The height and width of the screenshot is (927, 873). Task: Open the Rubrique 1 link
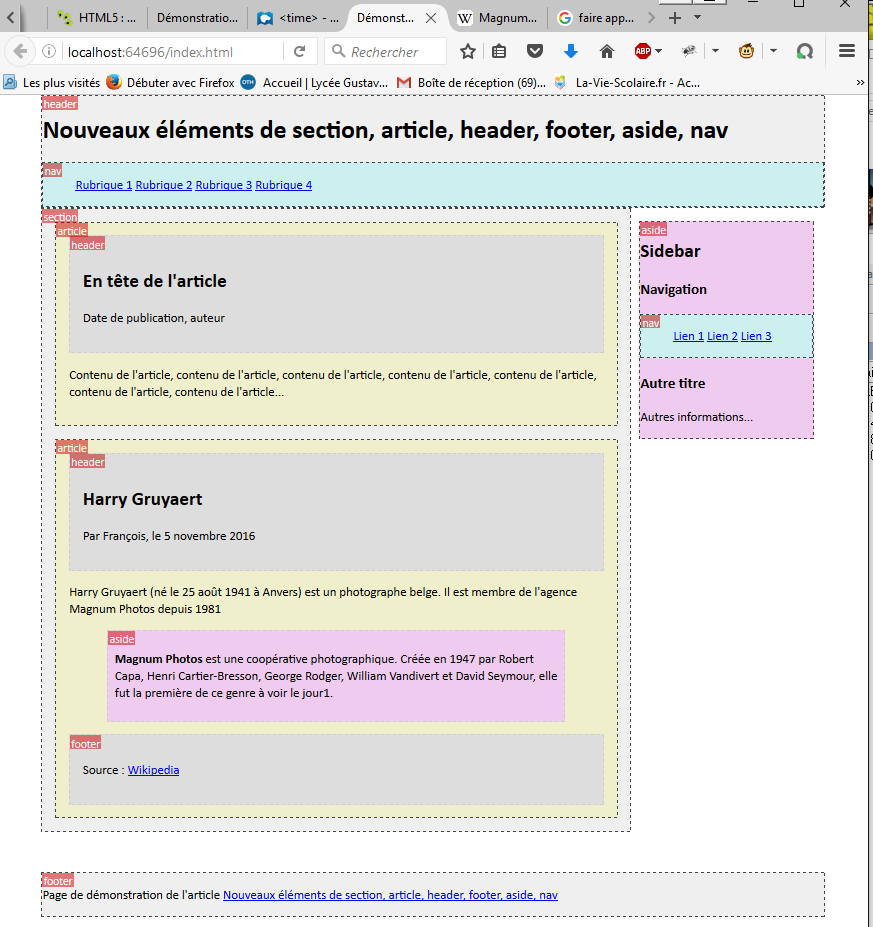104,185
